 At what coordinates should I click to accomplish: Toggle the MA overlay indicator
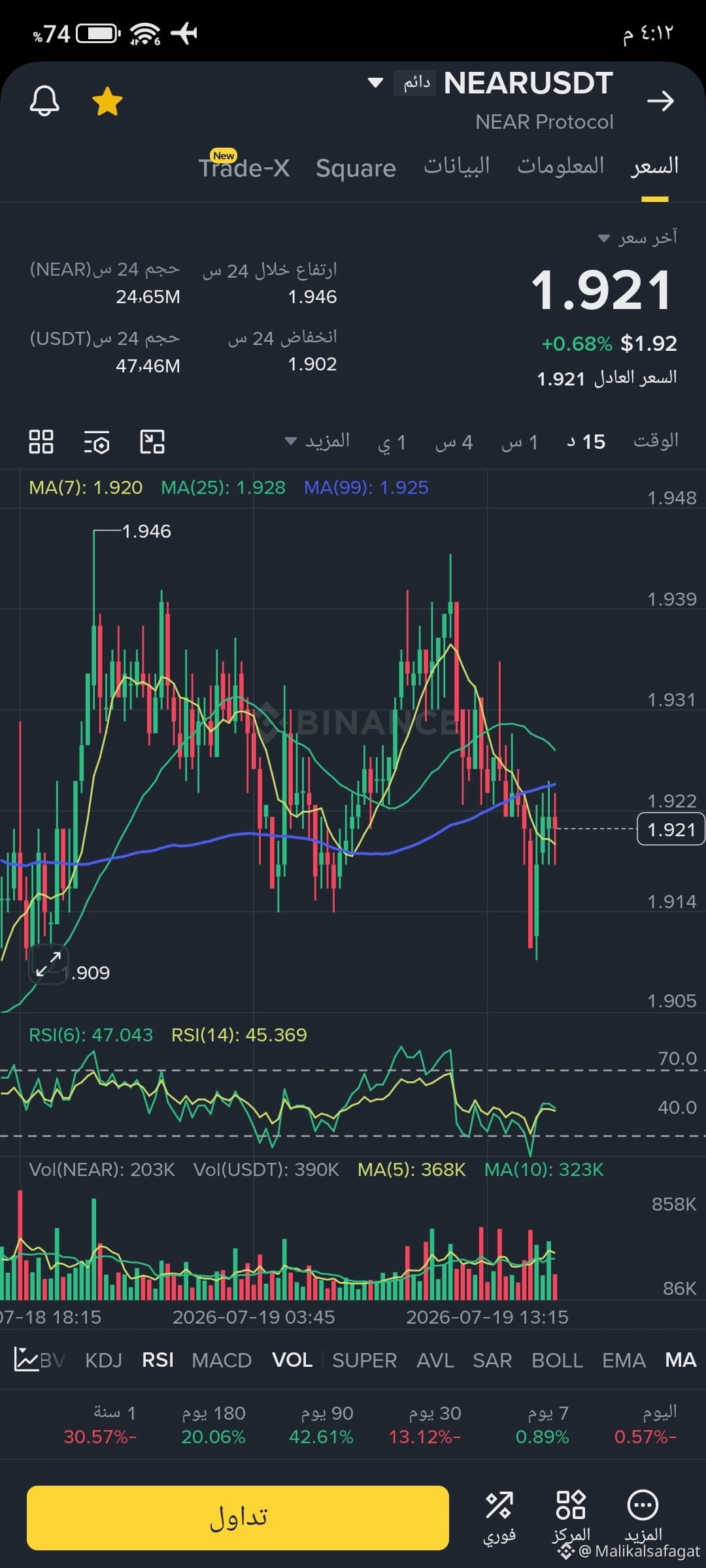681,1360
